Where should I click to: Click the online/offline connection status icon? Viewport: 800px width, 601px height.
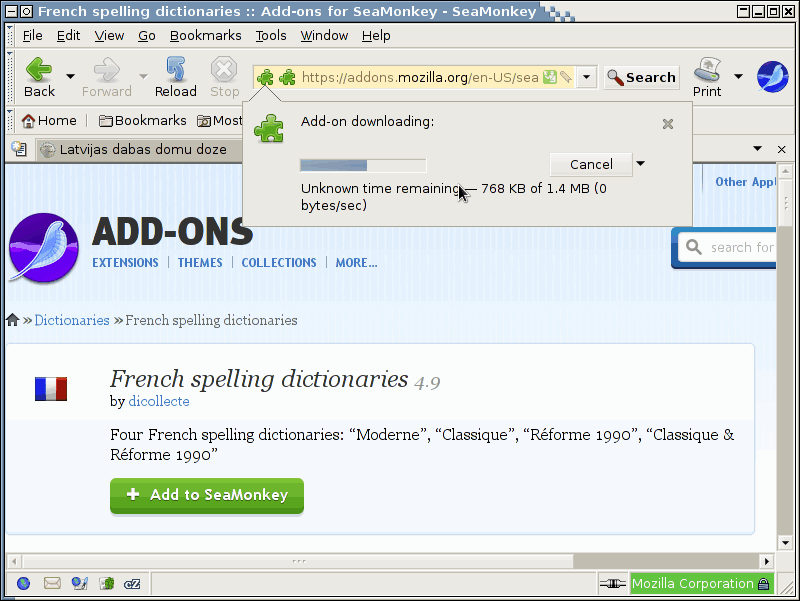613,583
